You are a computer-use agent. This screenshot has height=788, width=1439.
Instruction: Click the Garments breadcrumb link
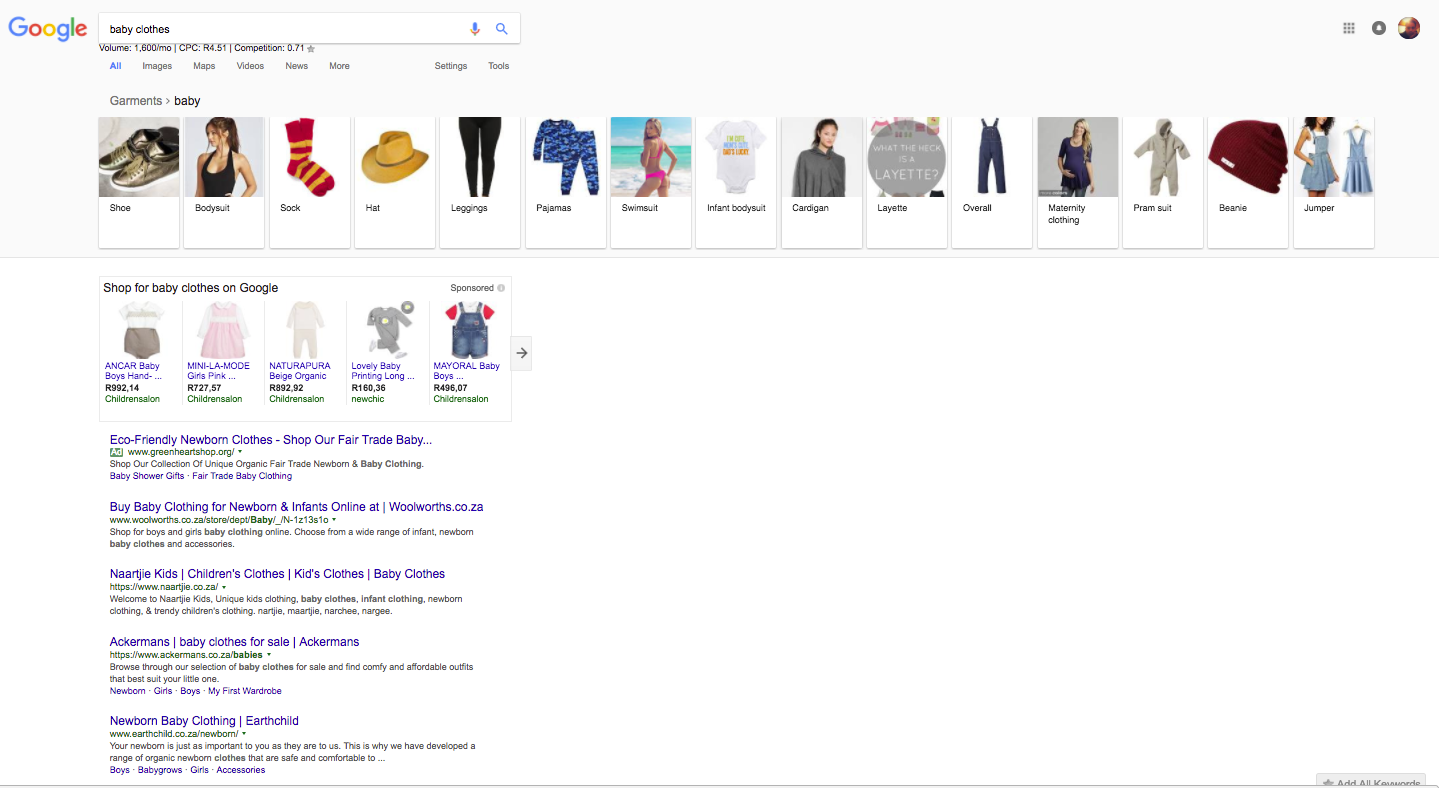(135, 101)
